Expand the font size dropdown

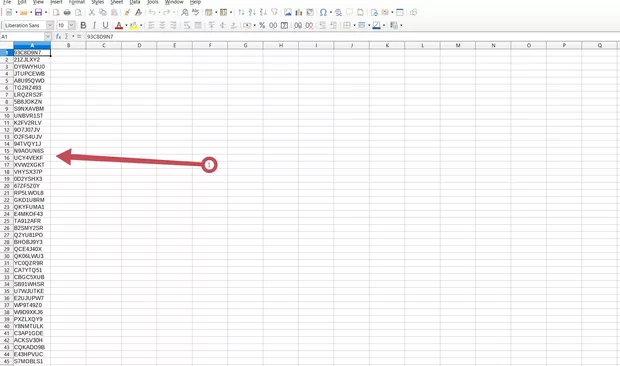click(71, 25)
